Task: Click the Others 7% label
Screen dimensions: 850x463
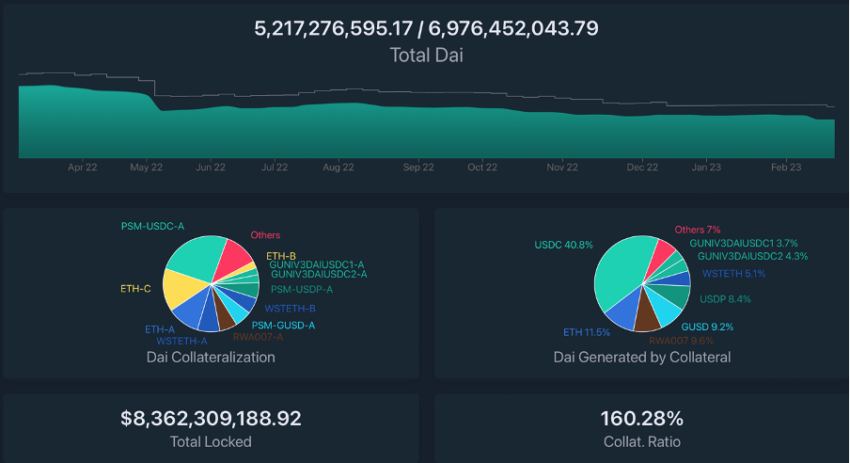Action: coord(697,230)
